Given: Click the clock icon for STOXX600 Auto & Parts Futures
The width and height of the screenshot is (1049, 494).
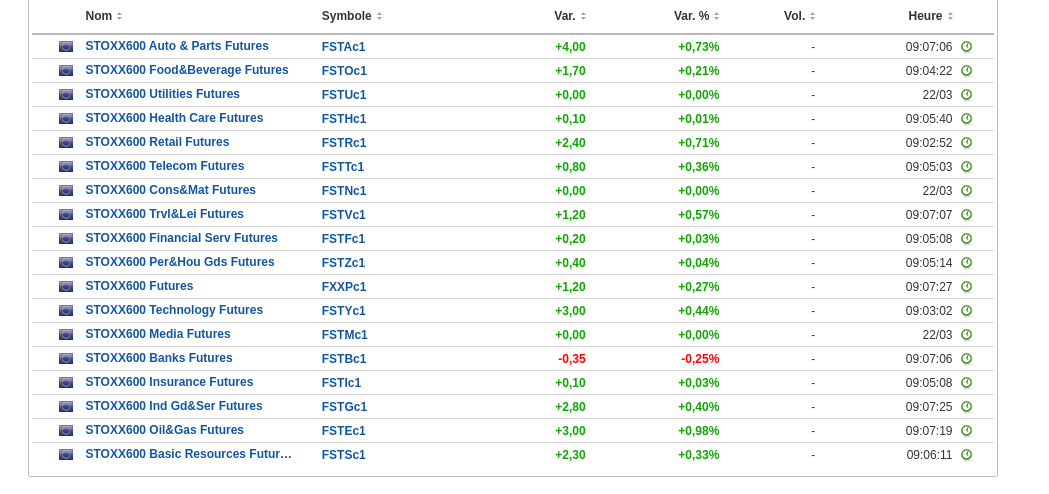Looking at the screenshot, I should coord(966,47).
